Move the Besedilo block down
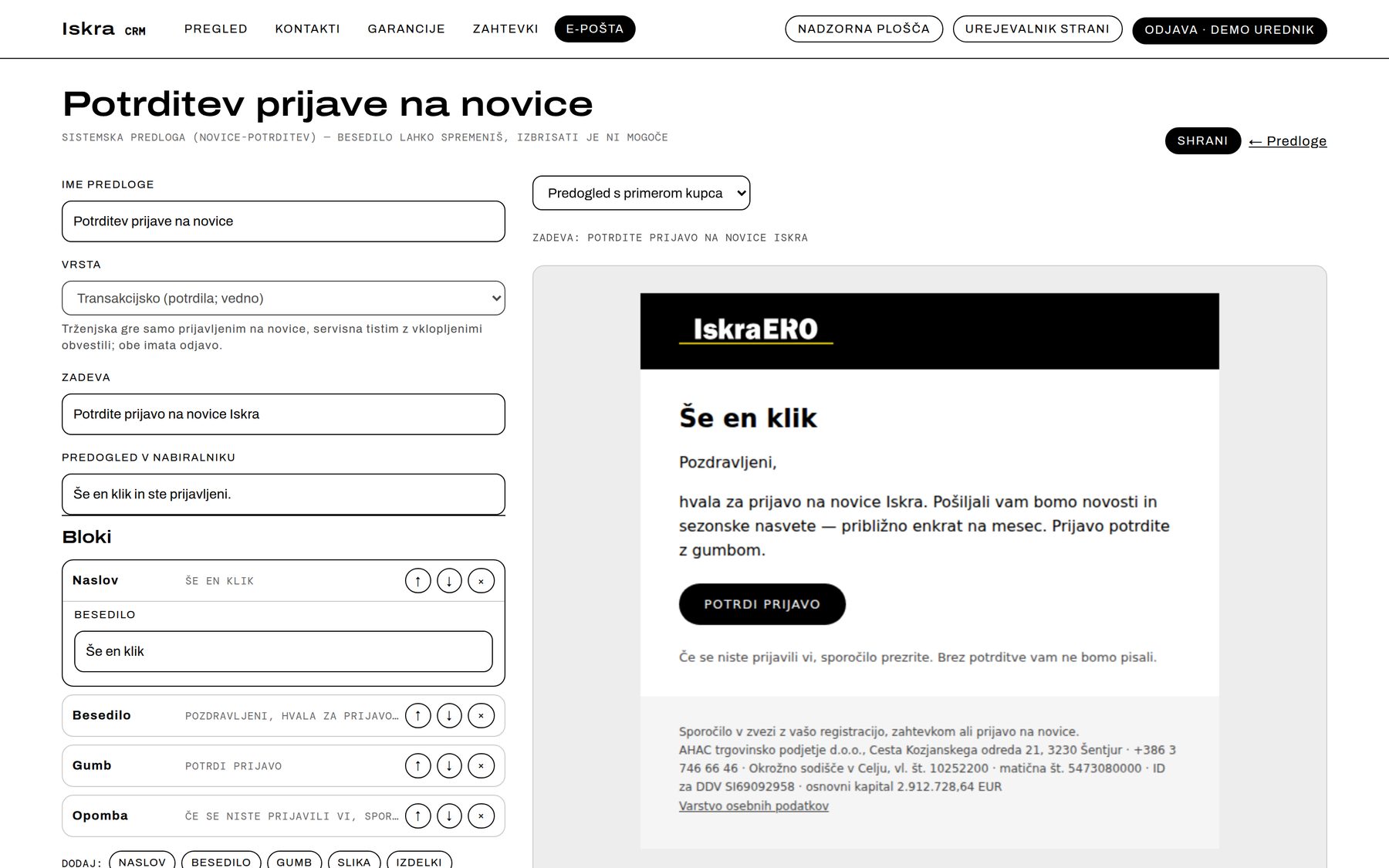 [449, 716]
